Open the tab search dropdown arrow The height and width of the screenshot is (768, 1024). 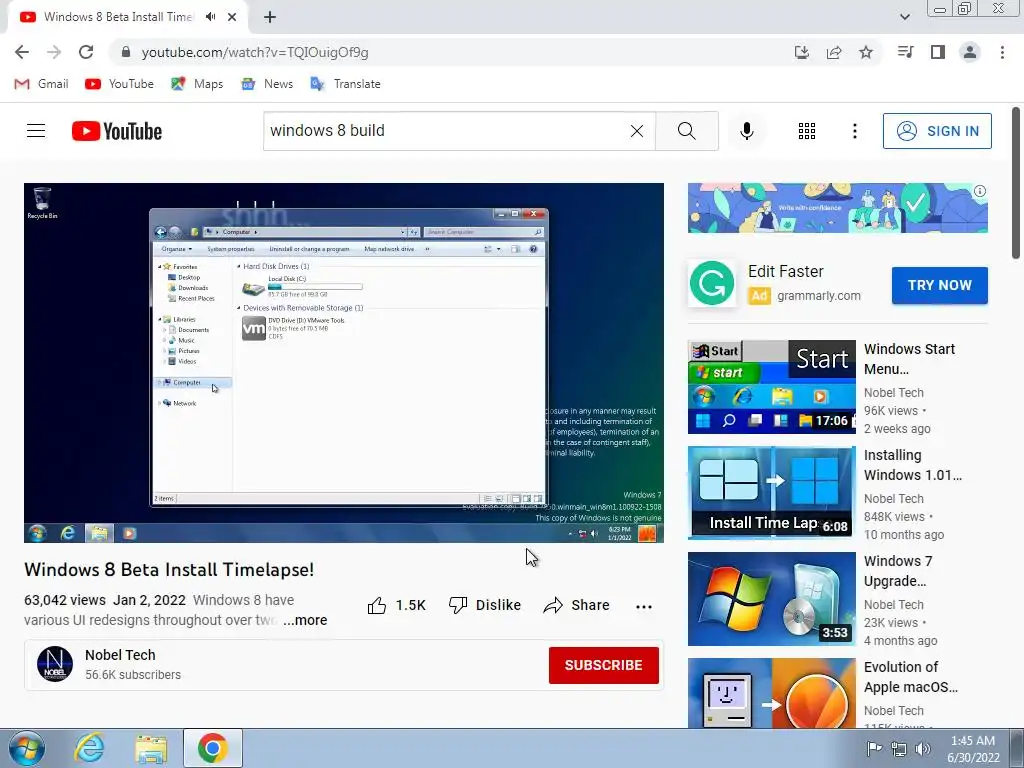pyautogui.click(x=904, y=17)
